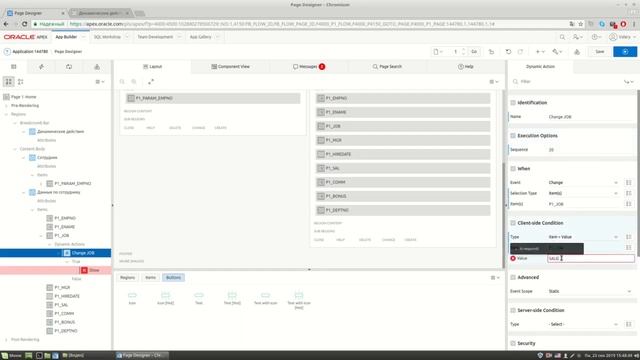
Task: Expand the Post-Rendering tree node
Action: click(6, 339)
